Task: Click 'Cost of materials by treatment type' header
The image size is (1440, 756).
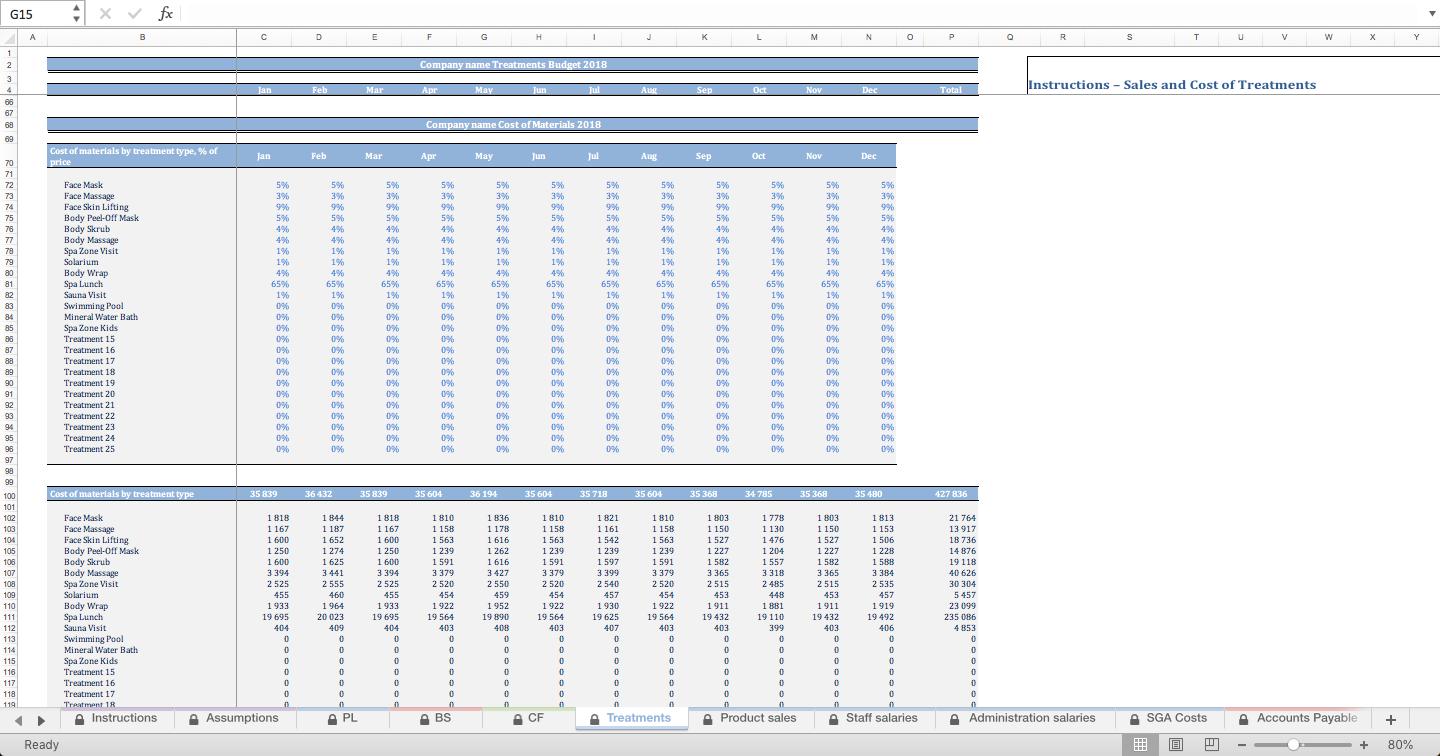Action: 121,494
